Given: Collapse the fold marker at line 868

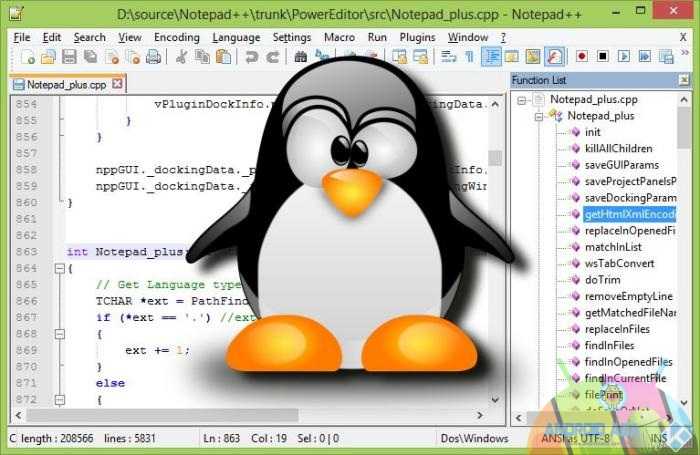Looking at the screenshot, I should [x=60, y=334].
